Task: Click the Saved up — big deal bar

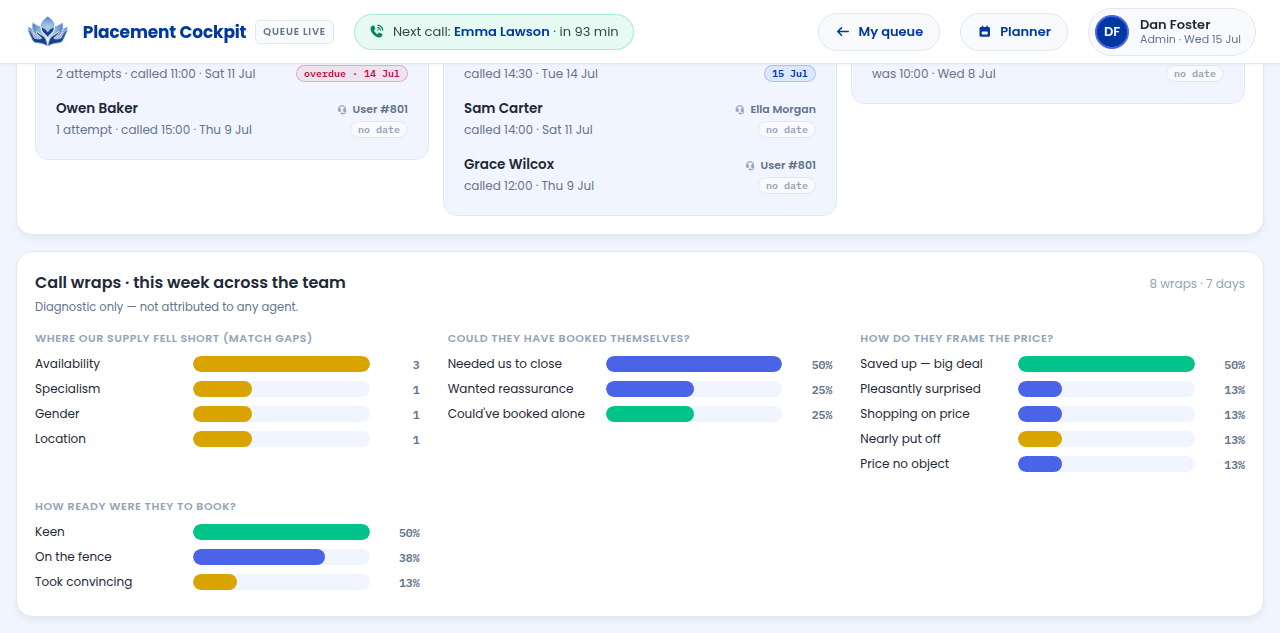Action: coord(1106,364)
